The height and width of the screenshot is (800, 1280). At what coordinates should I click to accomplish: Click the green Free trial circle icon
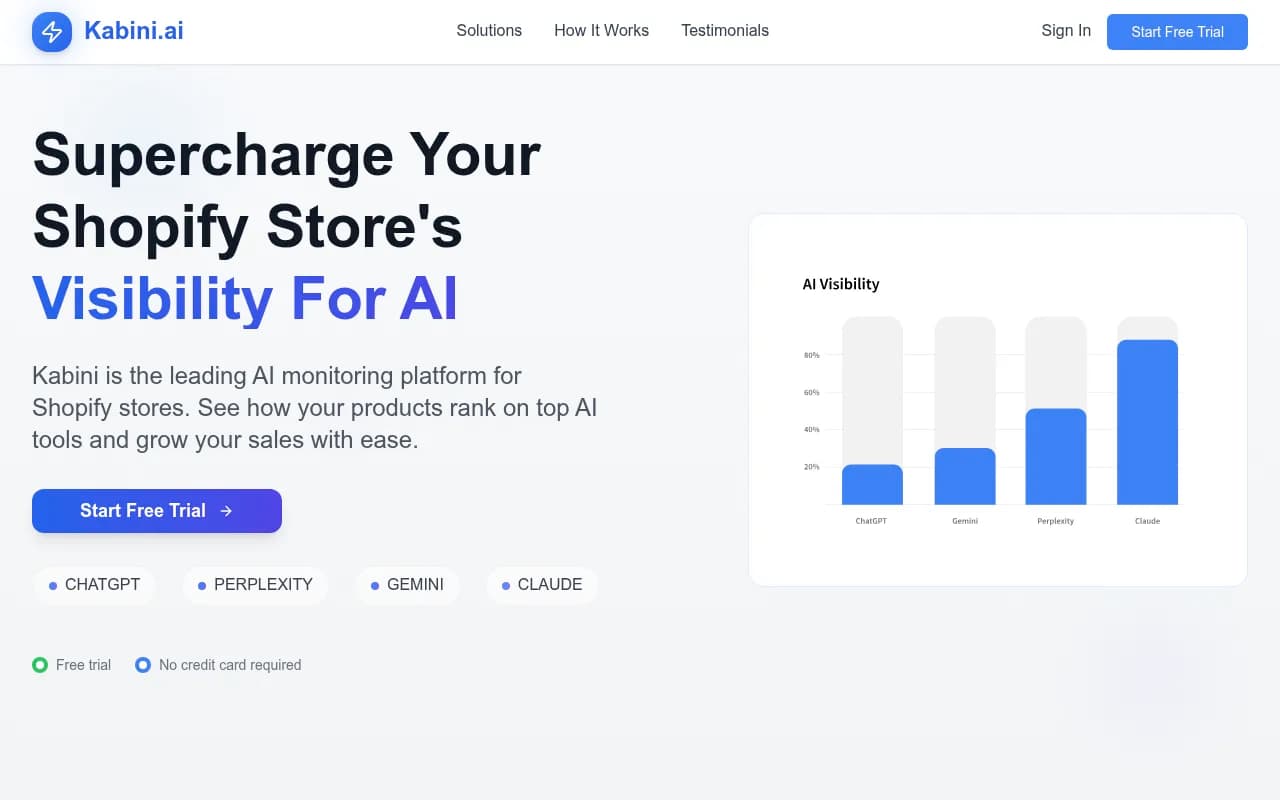pyautogui.click(x=40, y=665)
